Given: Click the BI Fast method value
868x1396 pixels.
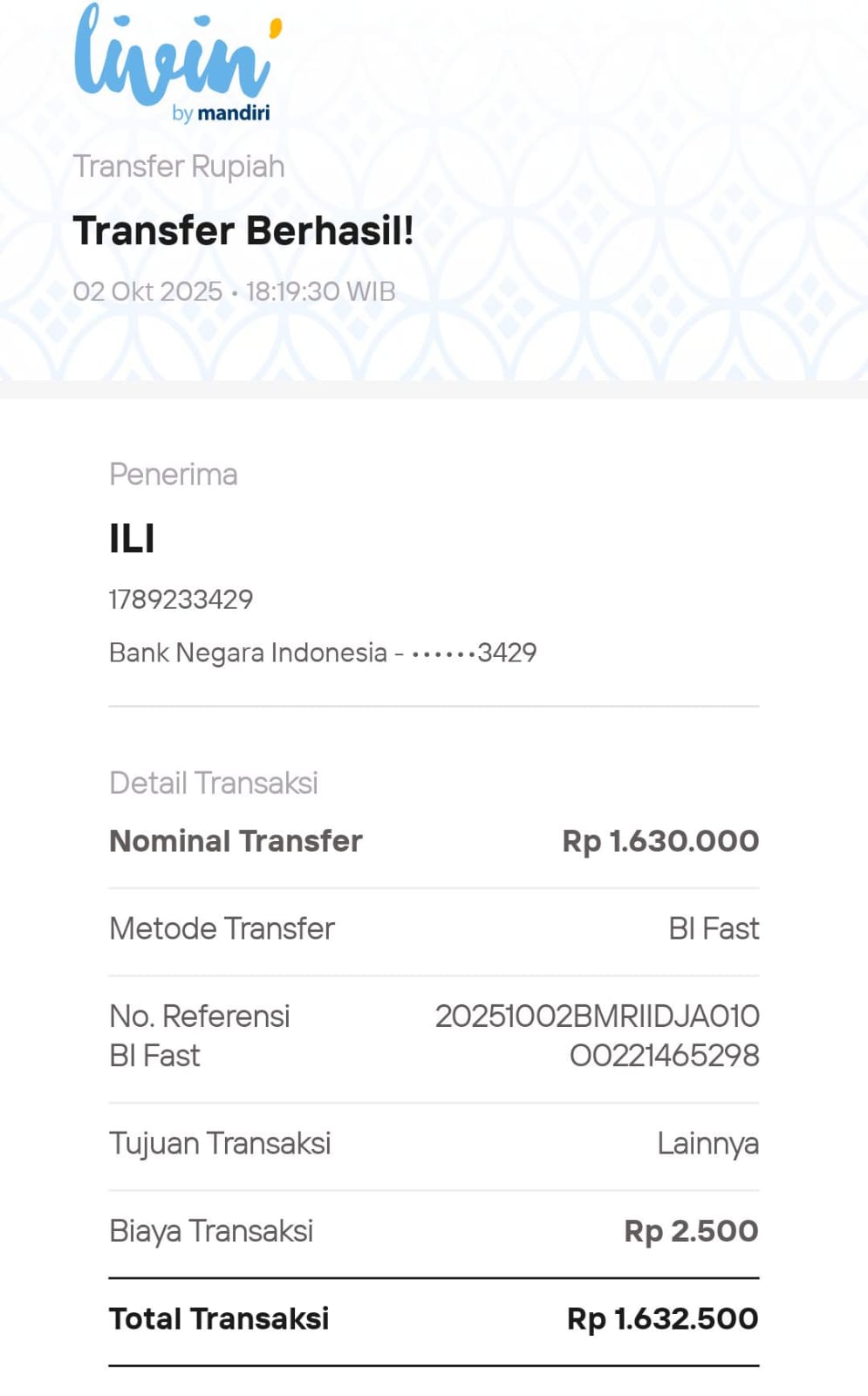Looking at the screenshot, I should [x=714, y=928].
